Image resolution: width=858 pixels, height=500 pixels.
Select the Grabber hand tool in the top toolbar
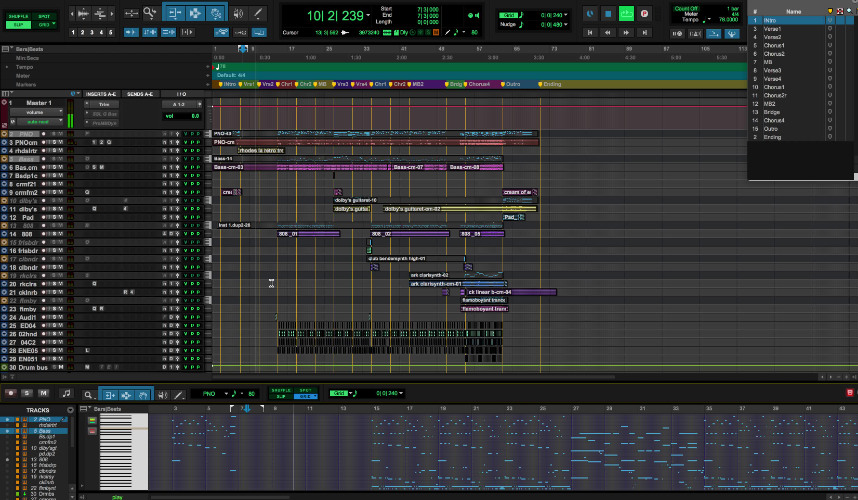coord(216,13)
